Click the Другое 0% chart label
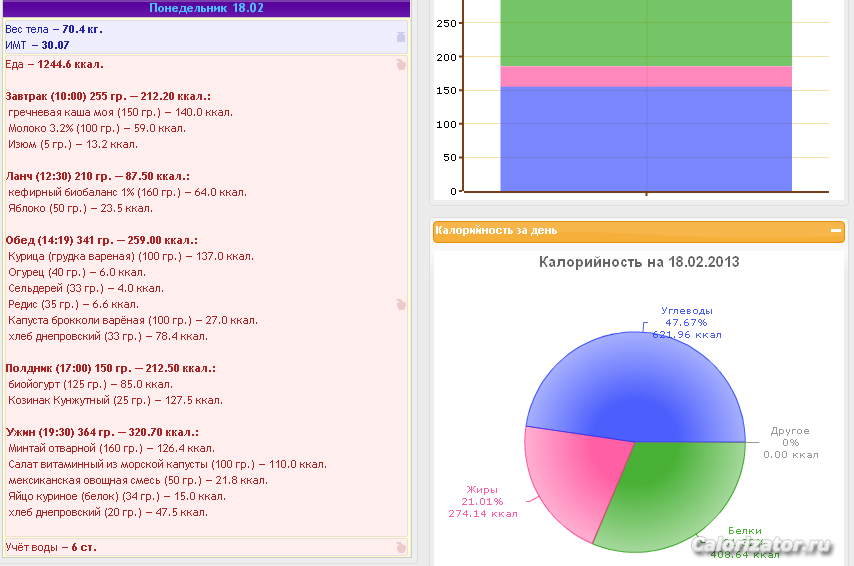This screenshot has width=854, height=566. pos(790,442)
